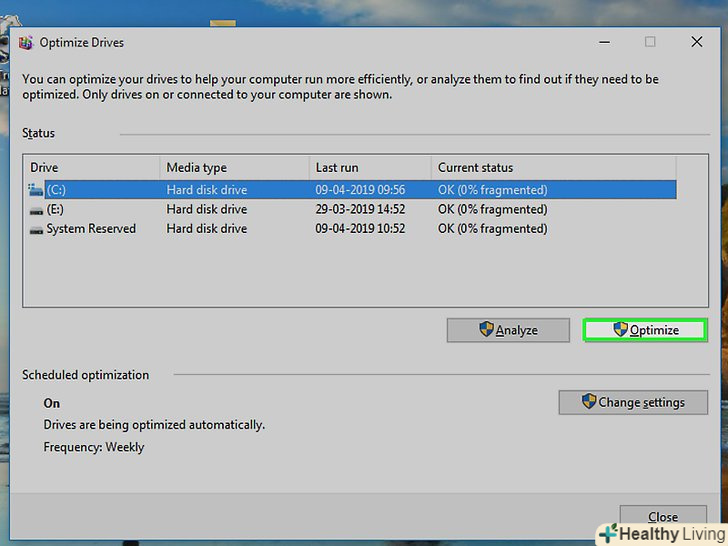Image resolution: width=728 pixels, height=546 pixels.
Task: Select the (E:) drive icon
Action: coord(36,210)
